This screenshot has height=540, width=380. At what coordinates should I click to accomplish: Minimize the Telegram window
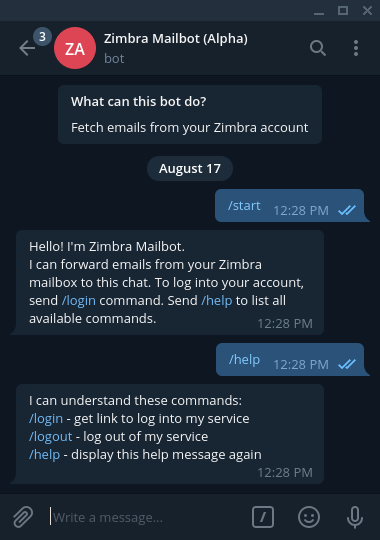click(x=319, y=12)
